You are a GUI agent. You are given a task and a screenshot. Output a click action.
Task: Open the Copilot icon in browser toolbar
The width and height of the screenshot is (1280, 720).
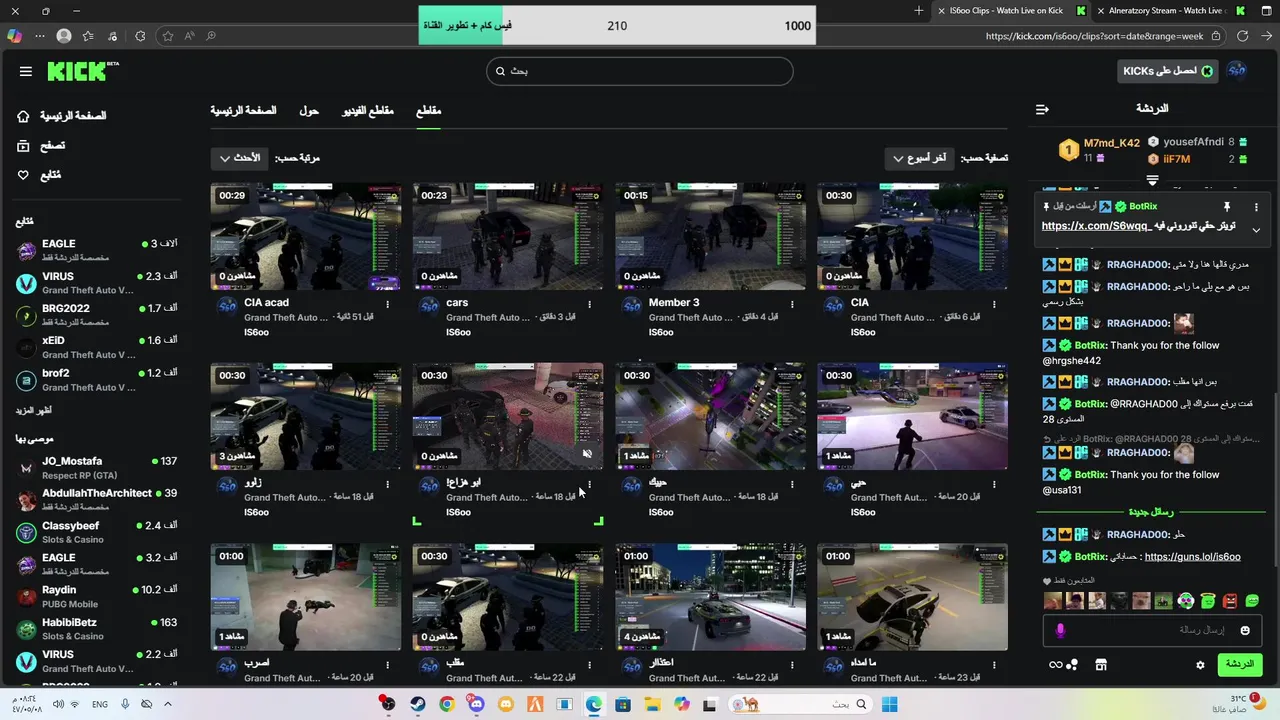14,36
